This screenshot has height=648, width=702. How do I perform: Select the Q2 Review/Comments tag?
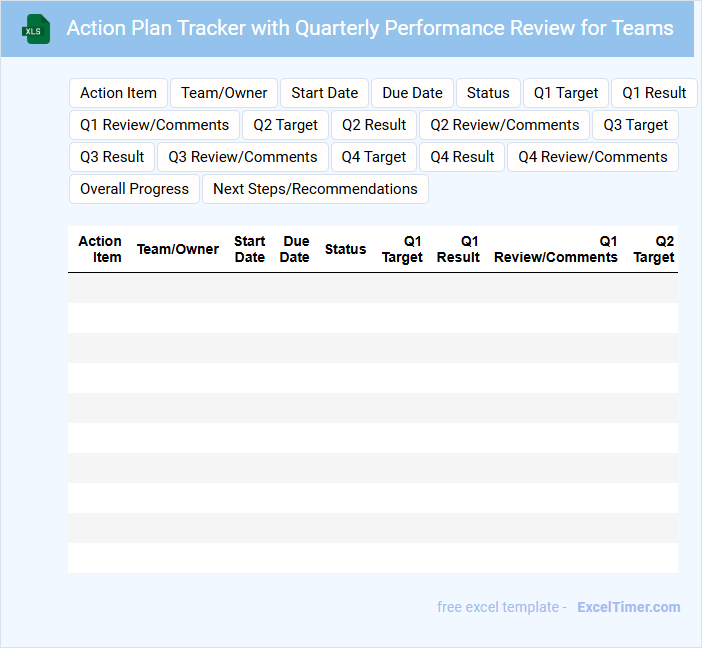[505, 125]
